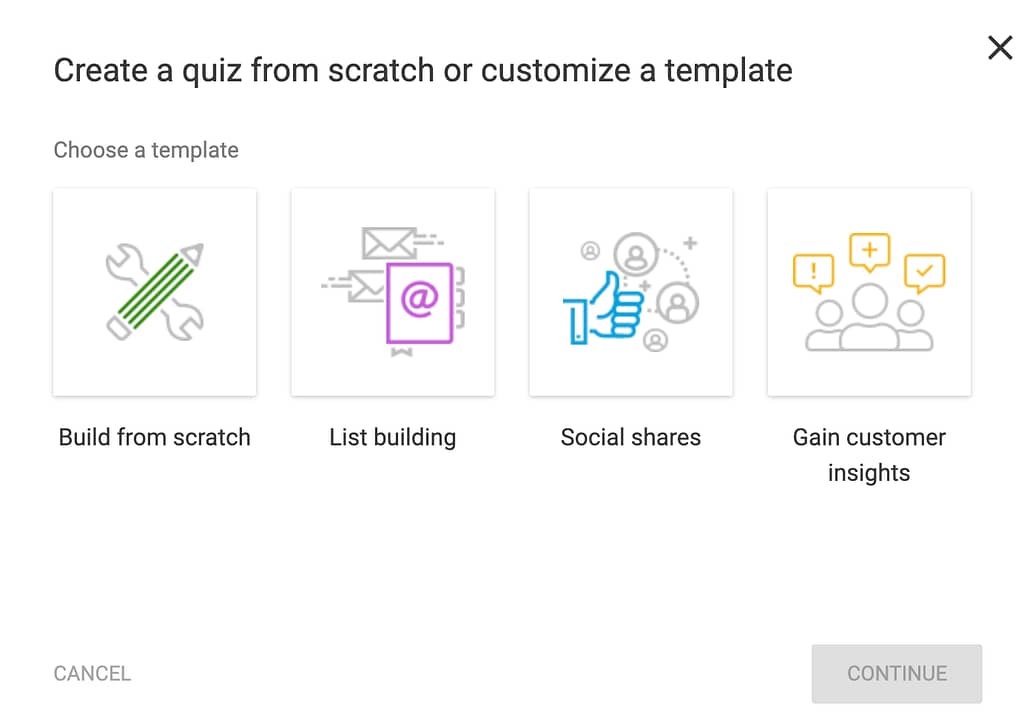Select the Social shares template card

631,292
